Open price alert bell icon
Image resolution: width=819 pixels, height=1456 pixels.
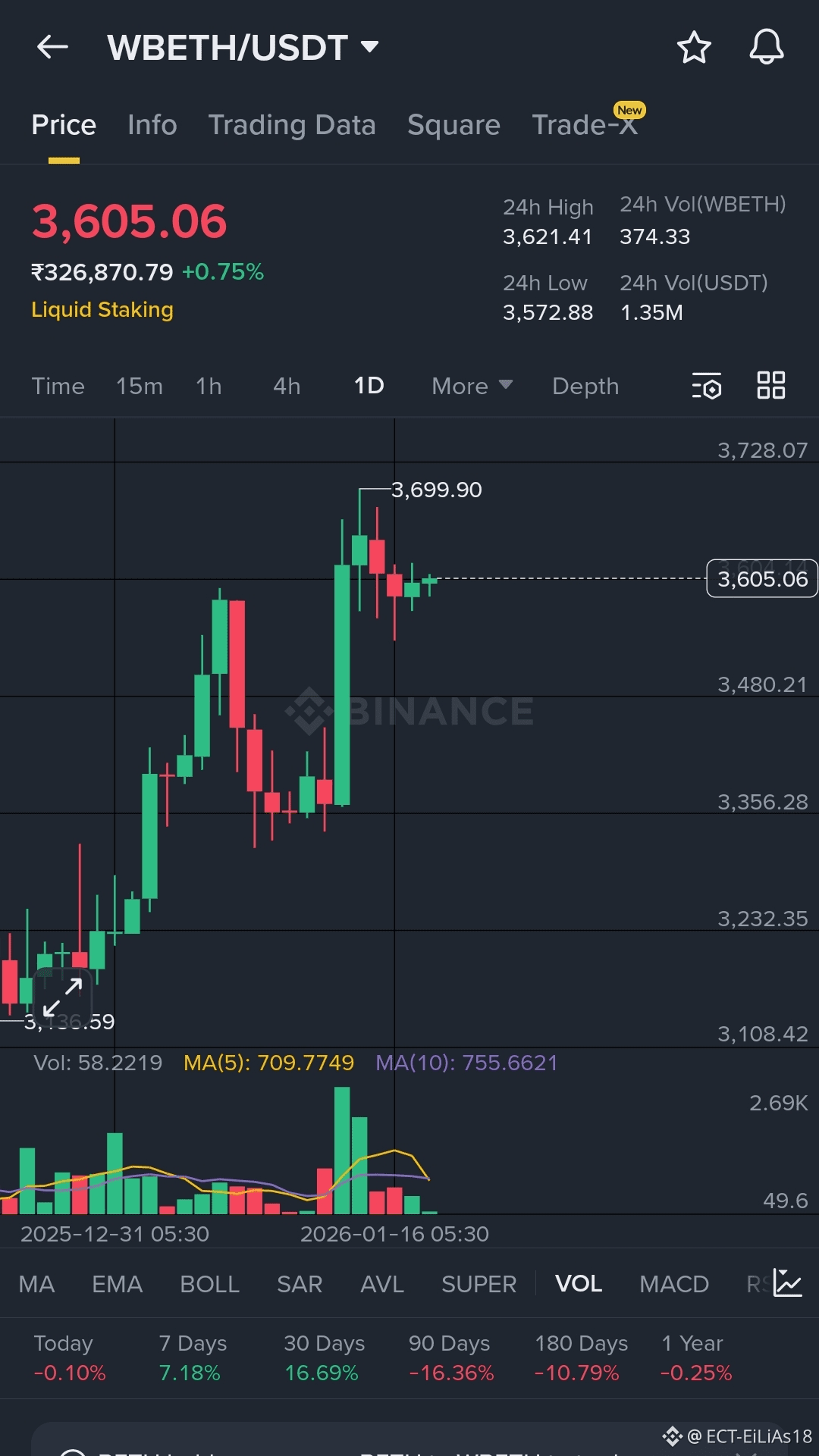[767, 47]
